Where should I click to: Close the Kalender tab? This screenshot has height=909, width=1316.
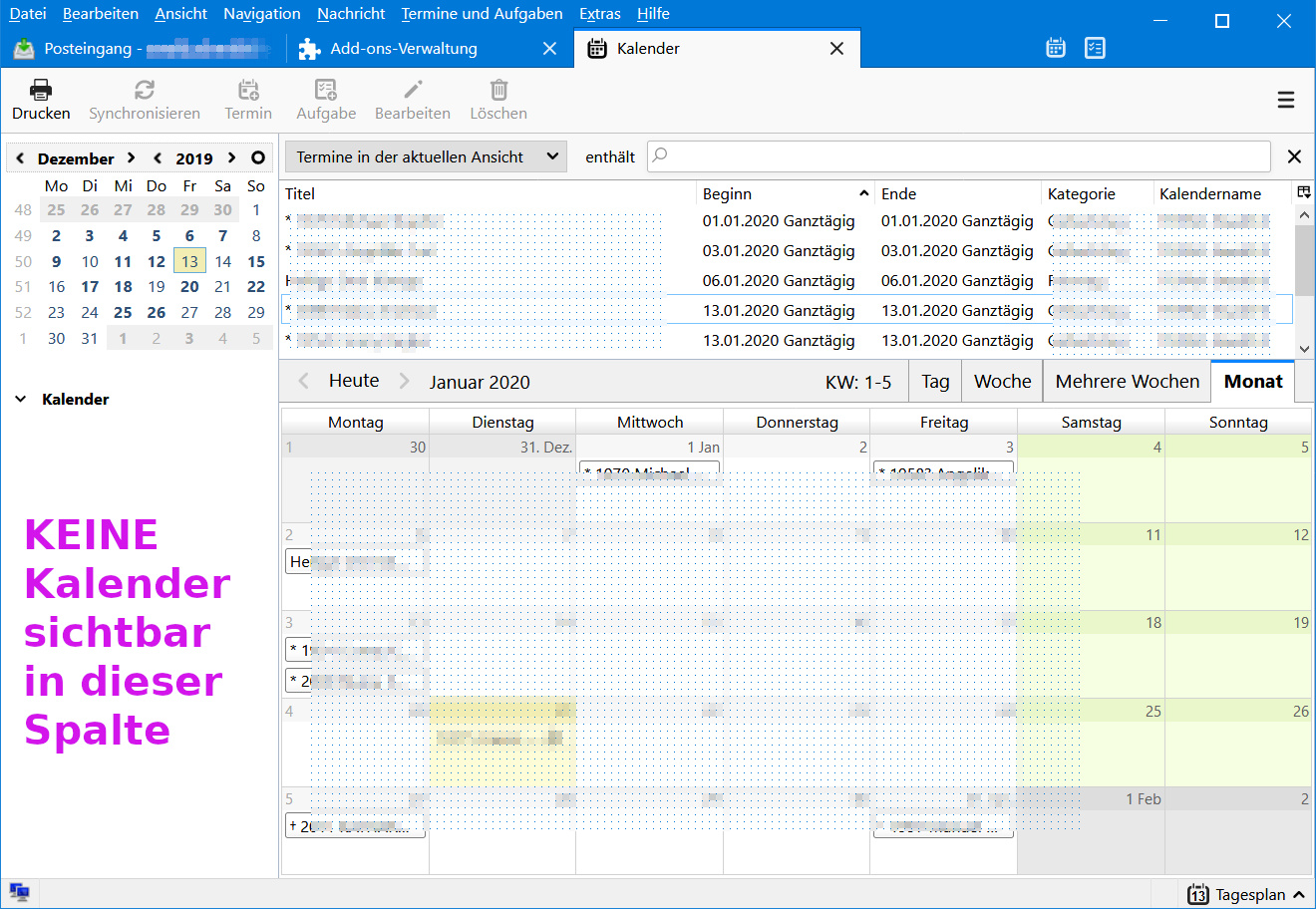pyautogui.click(x=836, y=48)
